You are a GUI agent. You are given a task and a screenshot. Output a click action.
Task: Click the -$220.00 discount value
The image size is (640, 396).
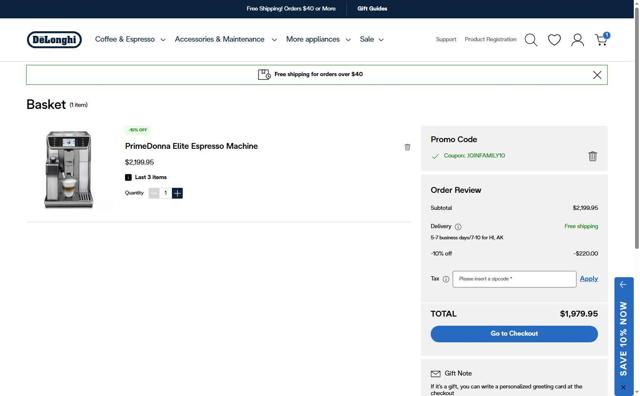click(585, 254)
